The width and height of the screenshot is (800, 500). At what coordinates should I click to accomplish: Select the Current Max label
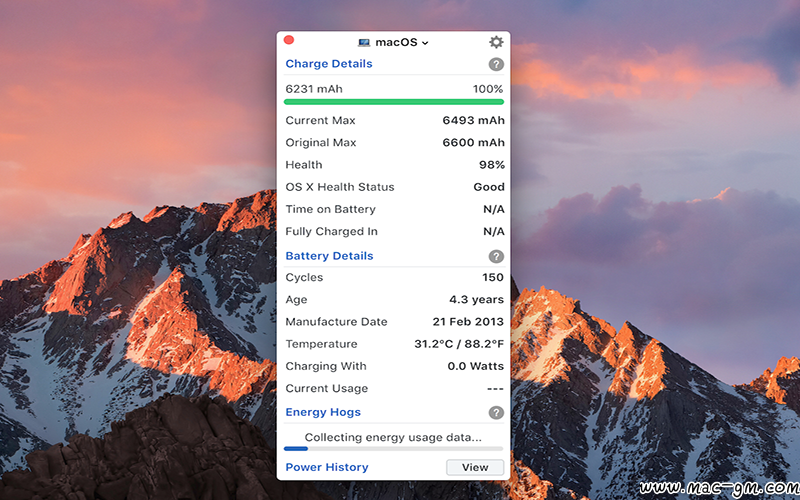click(x=320, y=120)
